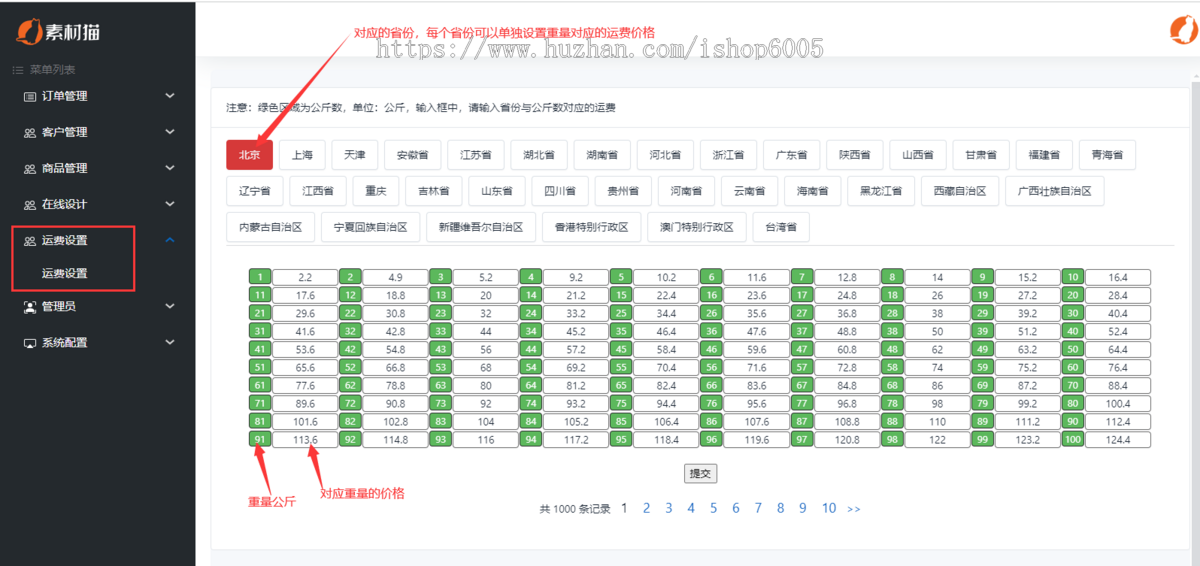The height and width of the screenshot is (566, 1200).
Task: Click the freight settings people icon
Action: coord(30,240)
